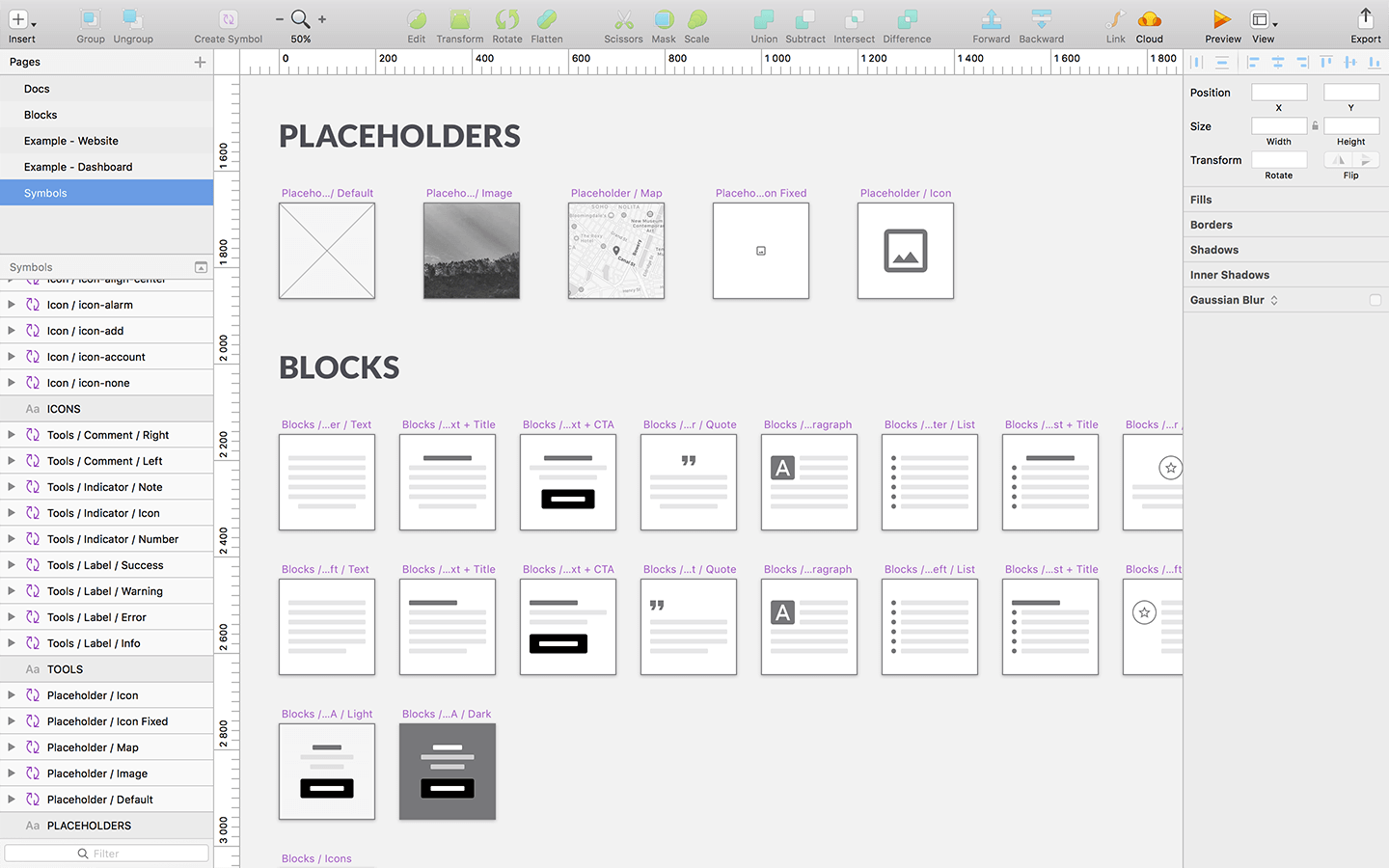The height and width of the screenshot is (868, 1389).
Task: Collapse the Symbols page list toggle
Action: [x=201, y=267]
